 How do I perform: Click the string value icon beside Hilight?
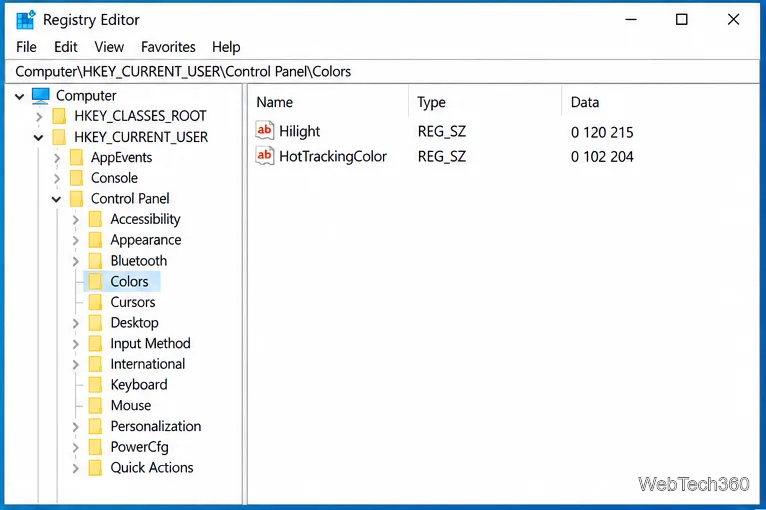click(265, 130)
